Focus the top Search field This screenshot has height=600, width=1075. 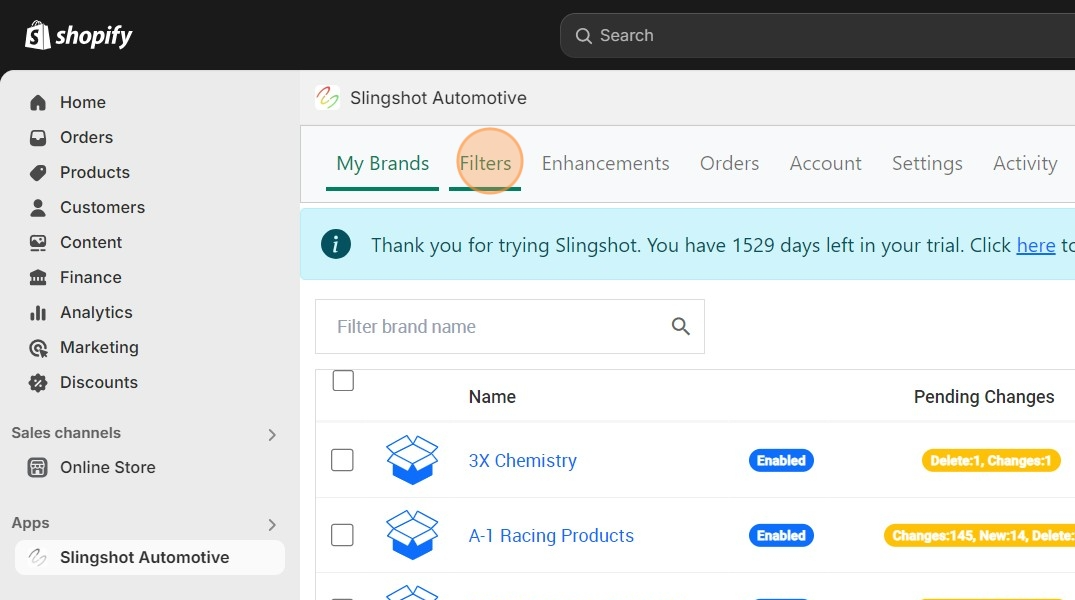(x=817, y=36)
